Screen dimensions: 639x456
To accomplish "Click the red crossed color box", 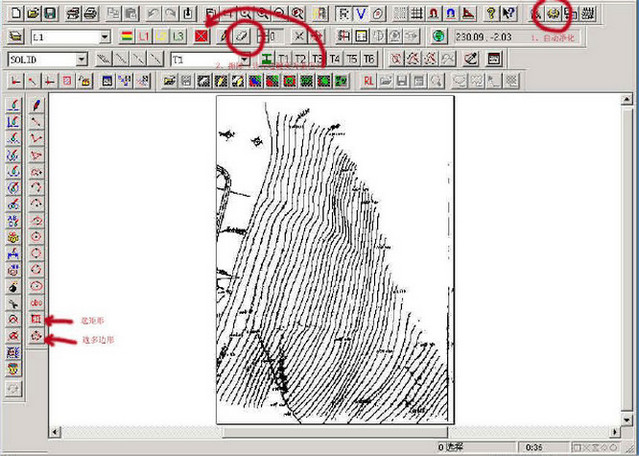I will click(201, 37).
